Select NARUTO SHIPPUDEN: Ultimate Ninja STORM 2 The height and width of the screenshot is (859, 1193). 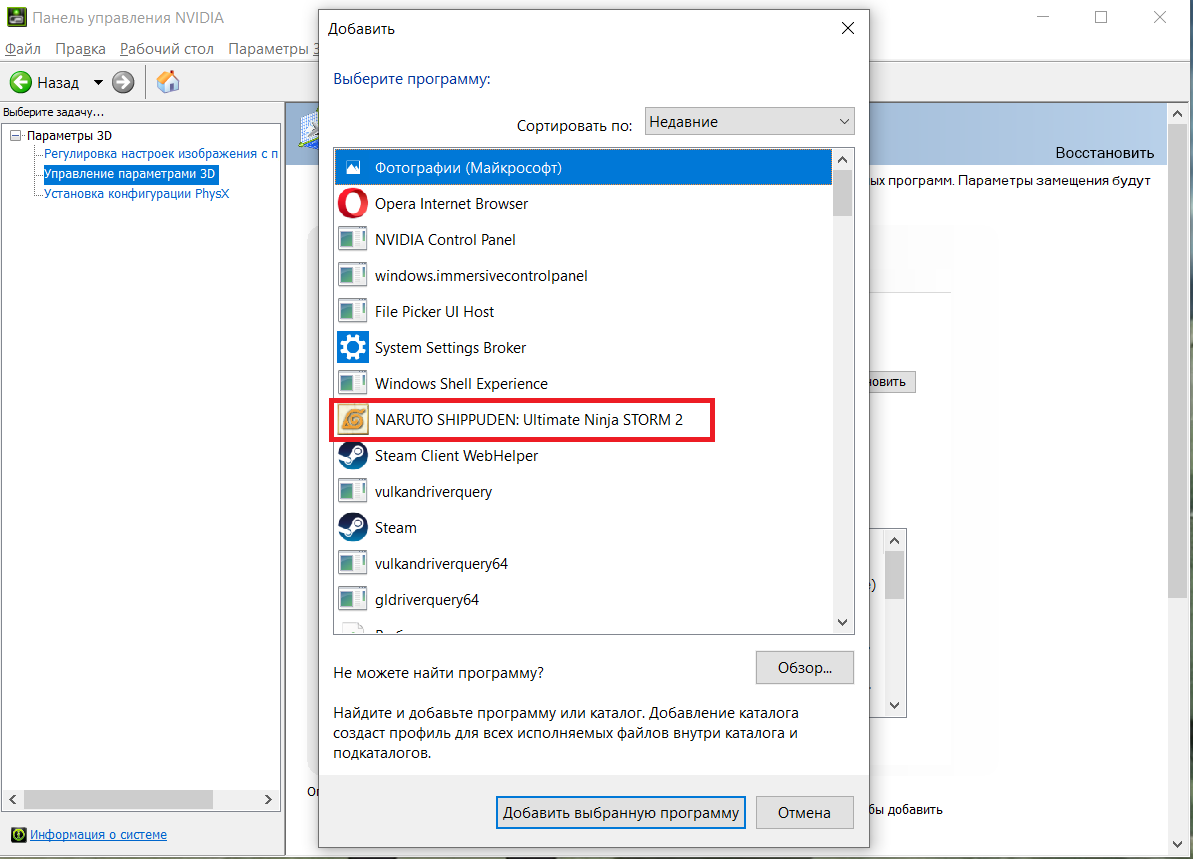(584, 419)
